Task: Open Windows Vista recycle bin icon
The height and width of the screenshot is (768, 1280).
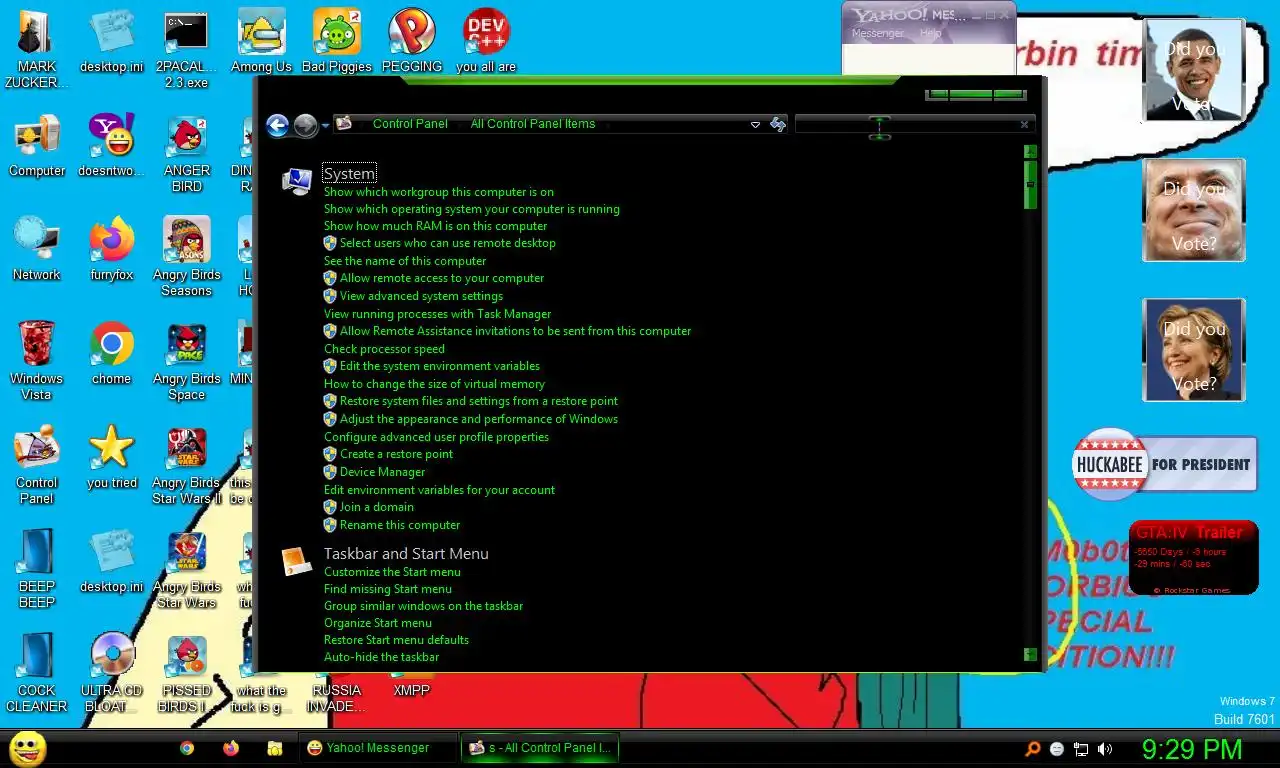Action: pyautogui.click(x=37, y=362)
